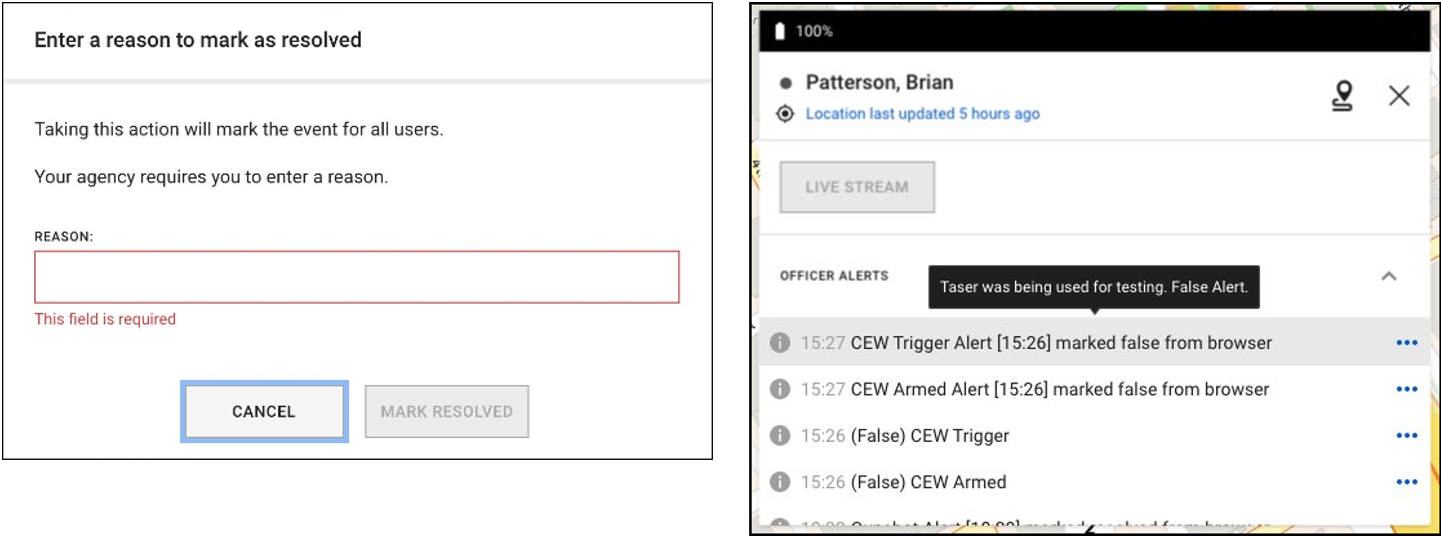This screenshot has width=1441, height=536.
Task: Close the Patterson, Brian officer panel
Action: pyautogui.click(x=1399, y=96)
